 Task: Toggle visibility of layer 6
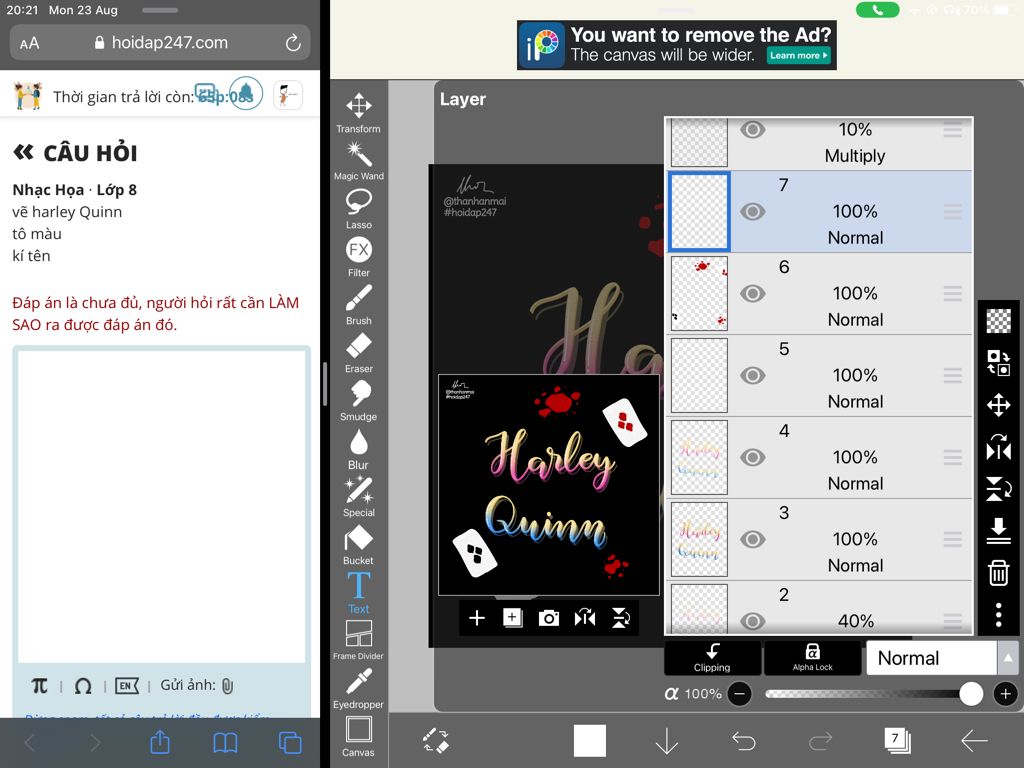click(x=752, y=293)
